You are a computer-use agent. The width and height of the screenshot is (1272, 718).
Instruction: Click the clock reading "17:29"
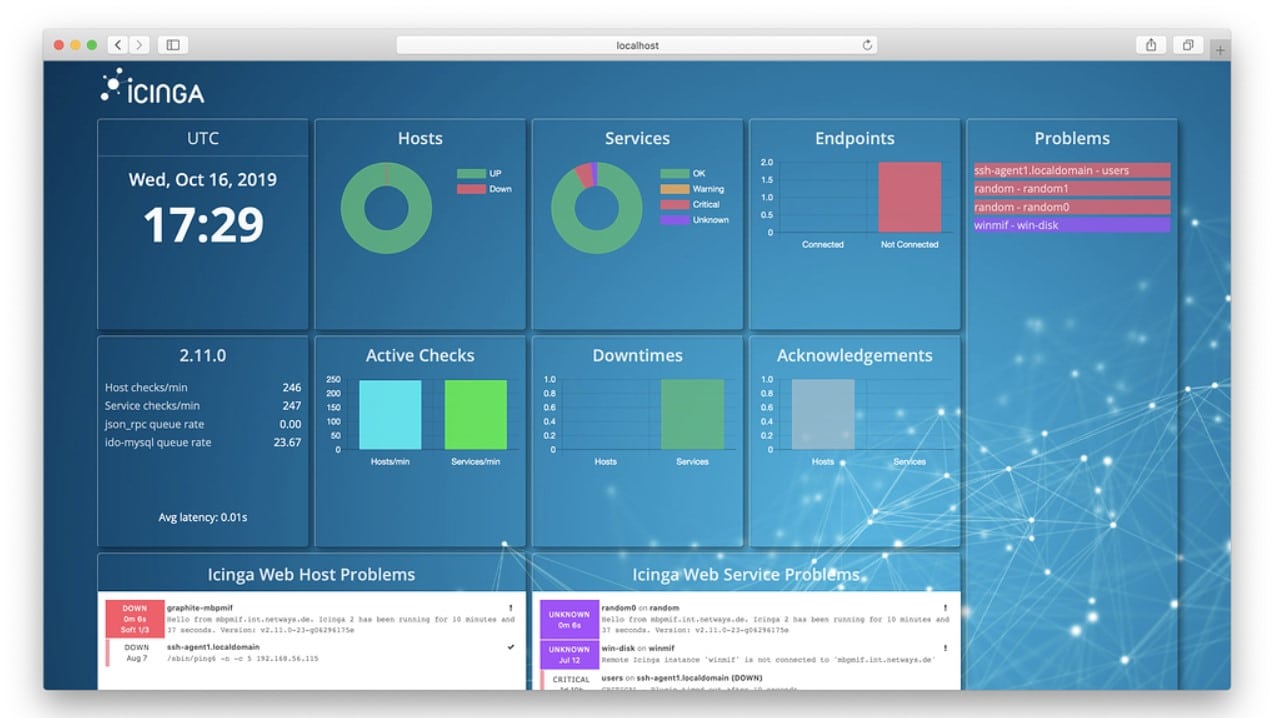[x=203, y=225]
